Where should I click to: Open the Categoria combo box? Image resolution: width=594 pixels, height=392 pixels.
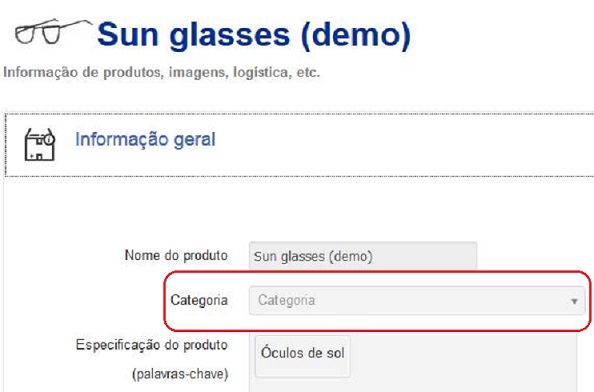[417, 300]
